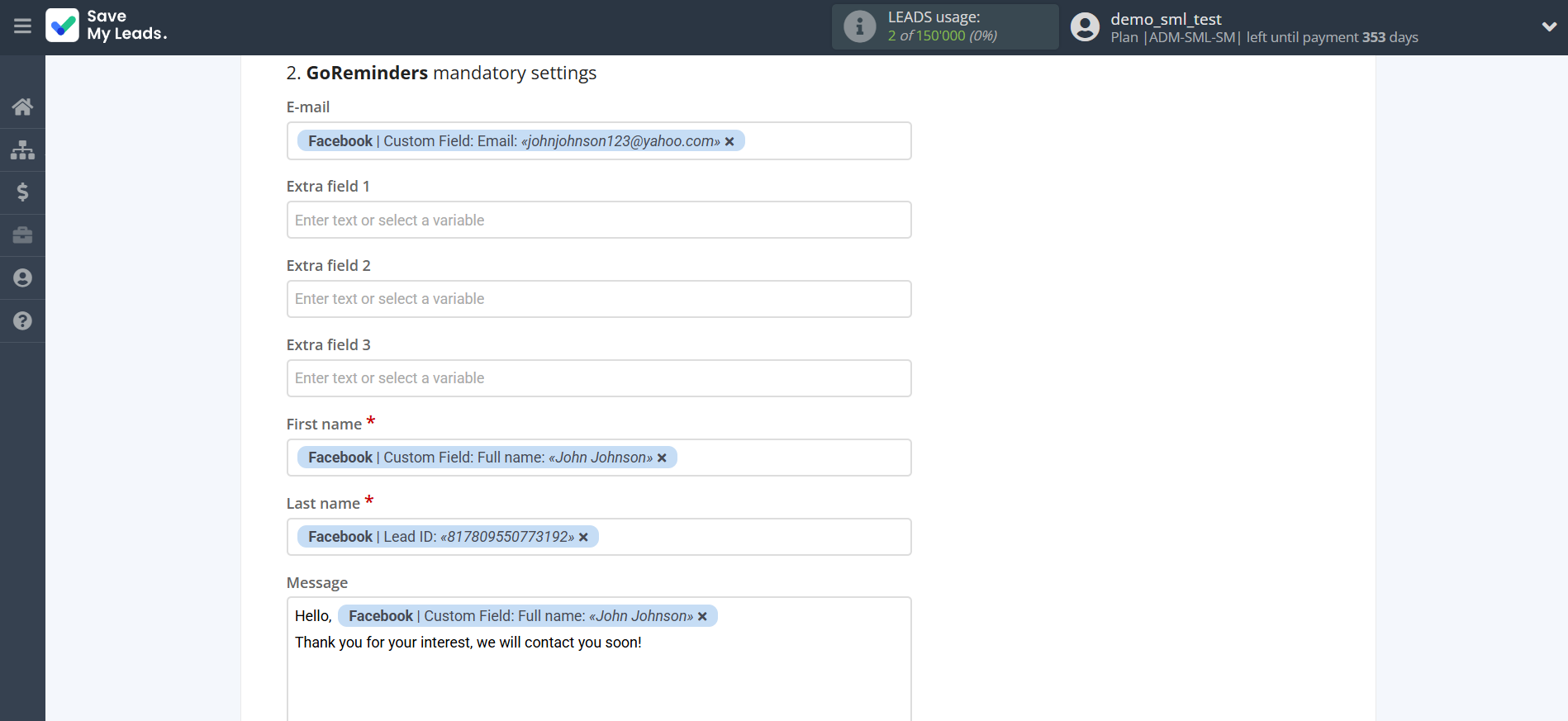Viewport: 1568px width, 721px height.
Task: Remove Lead ID tag from Last name
Action: click(583, 538)
